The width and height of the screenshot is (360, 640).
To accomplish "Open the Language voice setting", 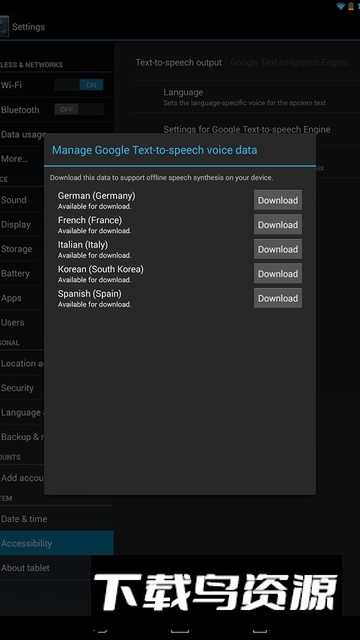I will coord(245,97).
